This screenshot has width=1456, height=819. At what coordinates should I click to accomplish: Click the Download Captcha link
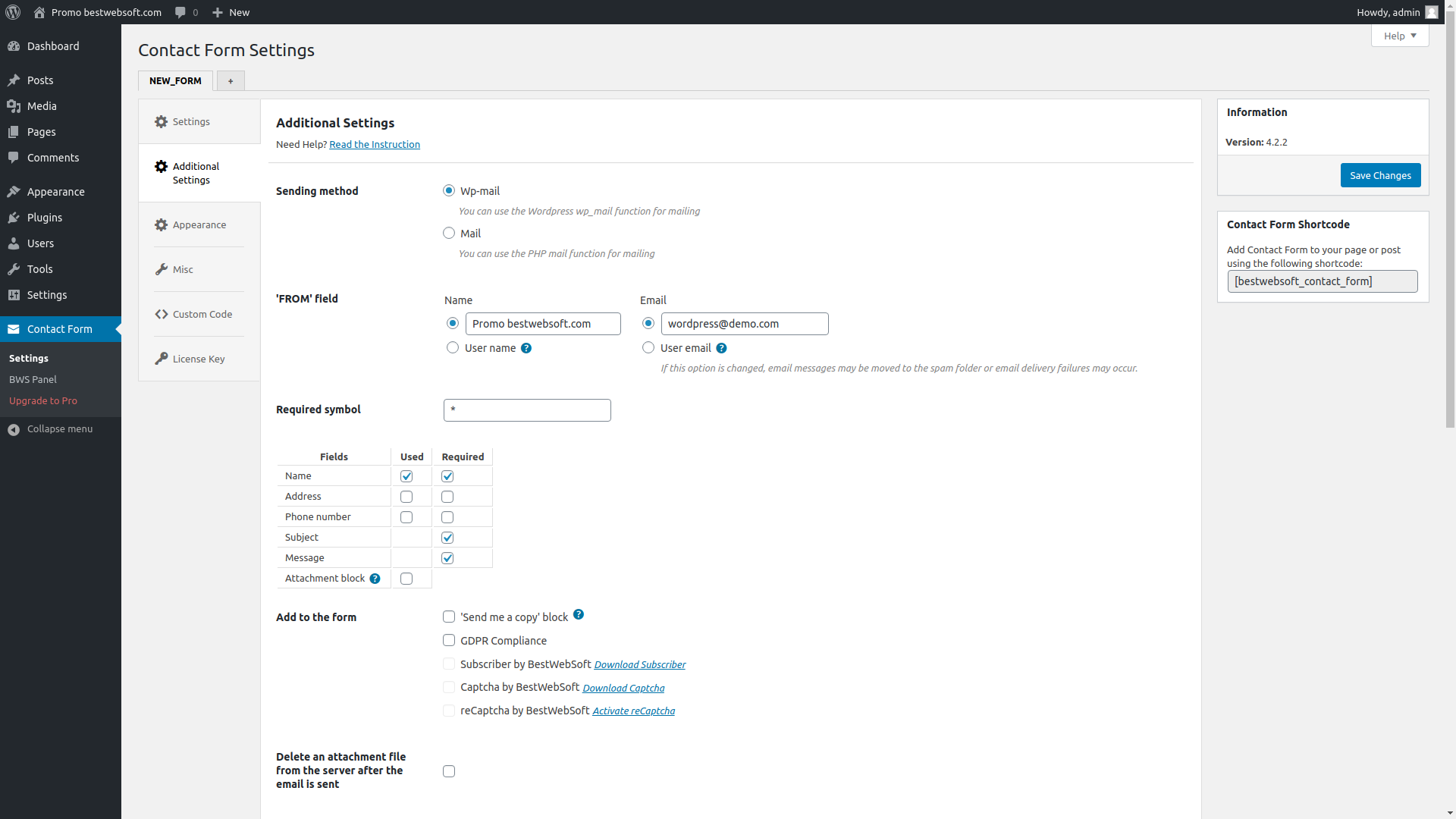624,687
